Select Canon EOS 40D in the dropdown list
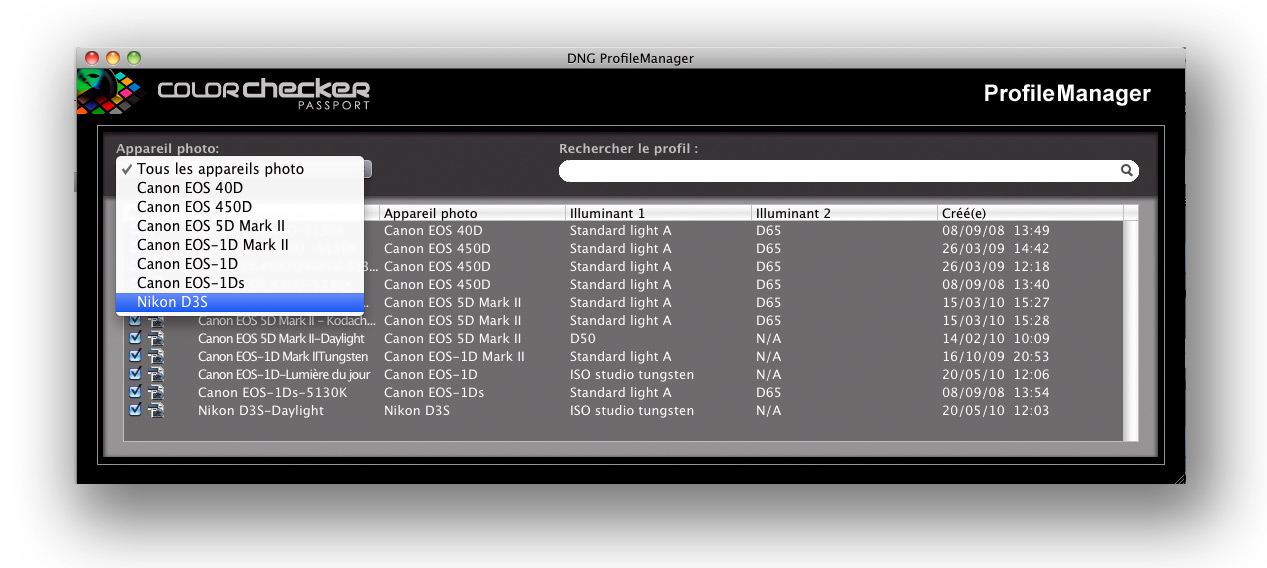The image size is (1267, 568). [240, 188]
